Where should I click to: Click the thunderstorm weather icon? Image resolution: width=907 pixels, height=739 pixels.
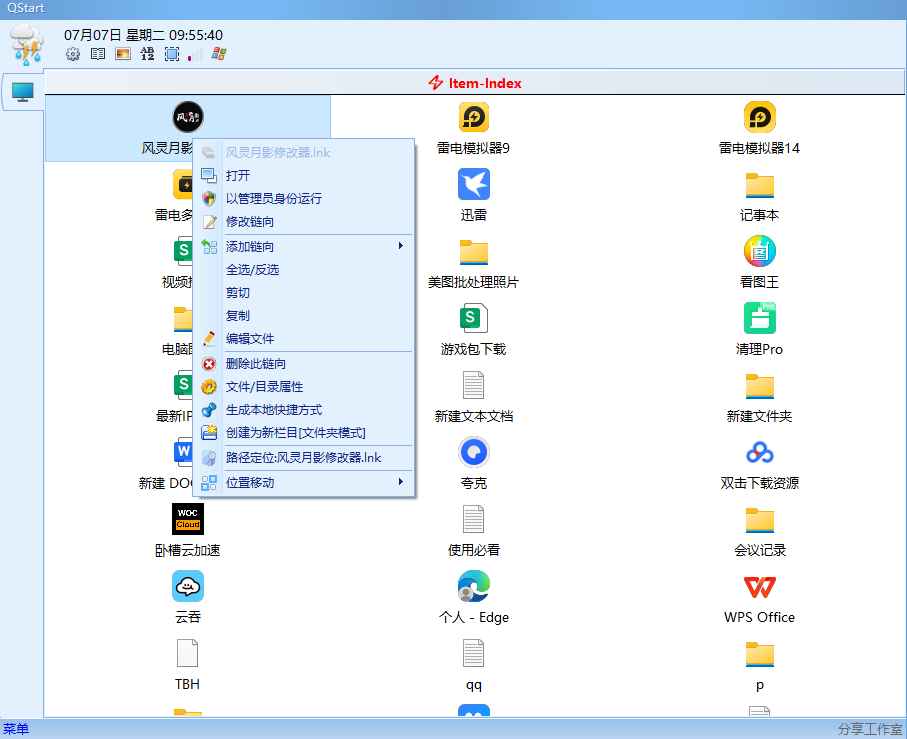27,44
